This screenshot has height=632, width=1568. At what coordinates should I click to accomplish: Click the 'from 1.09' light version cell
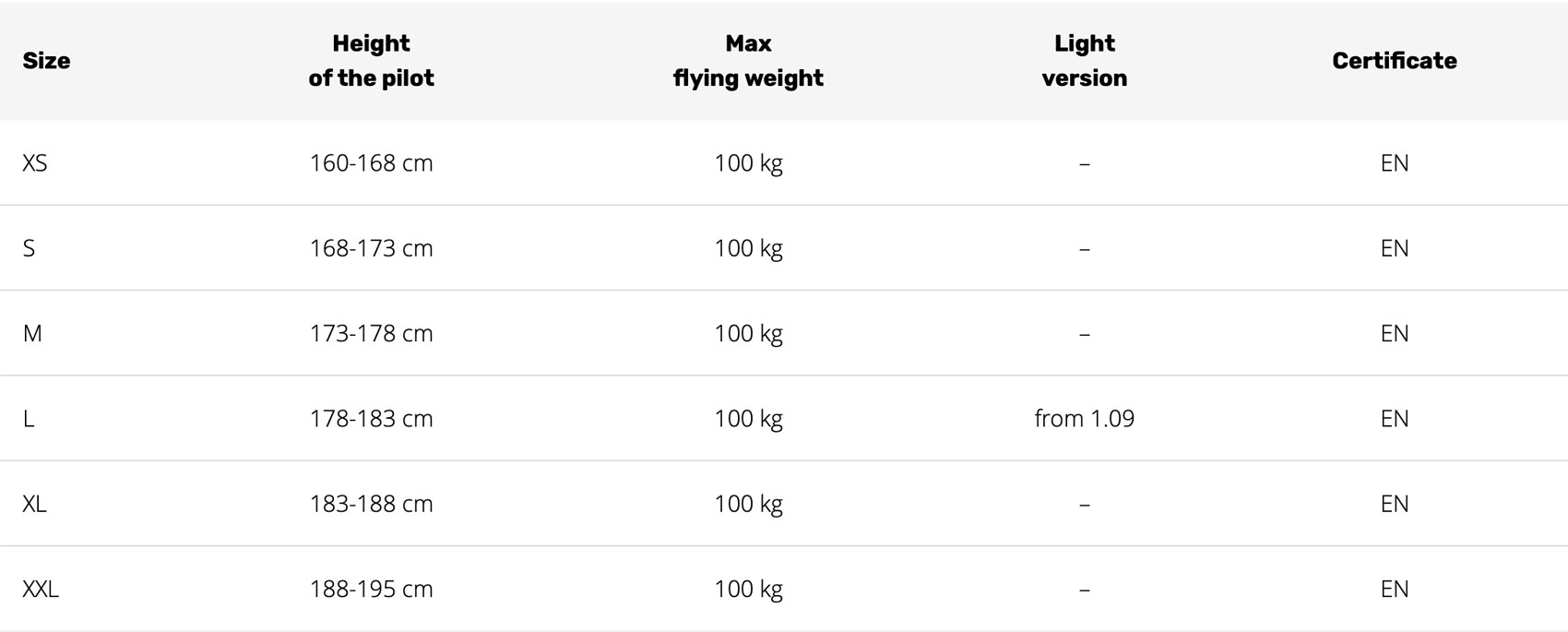(1085, 419)
